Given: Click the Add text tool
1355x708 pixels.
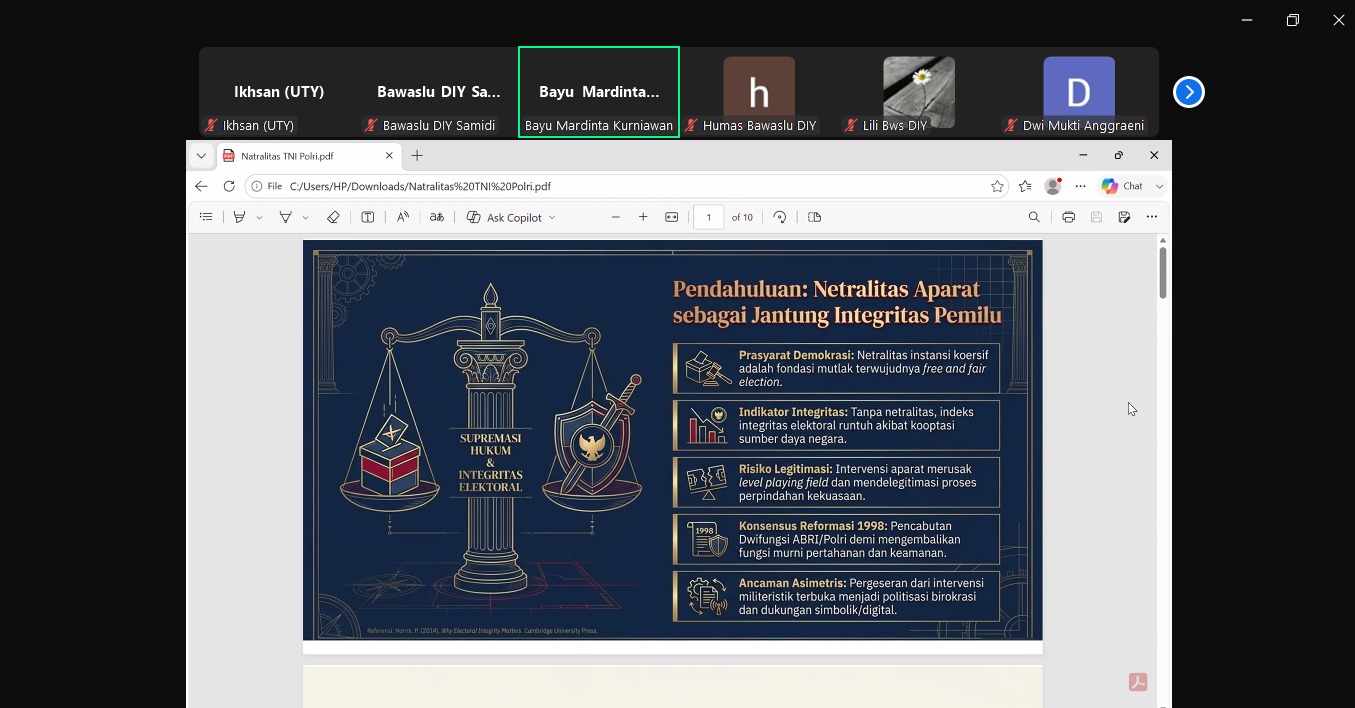Looking at the screenshot, I should pos(368,217).
